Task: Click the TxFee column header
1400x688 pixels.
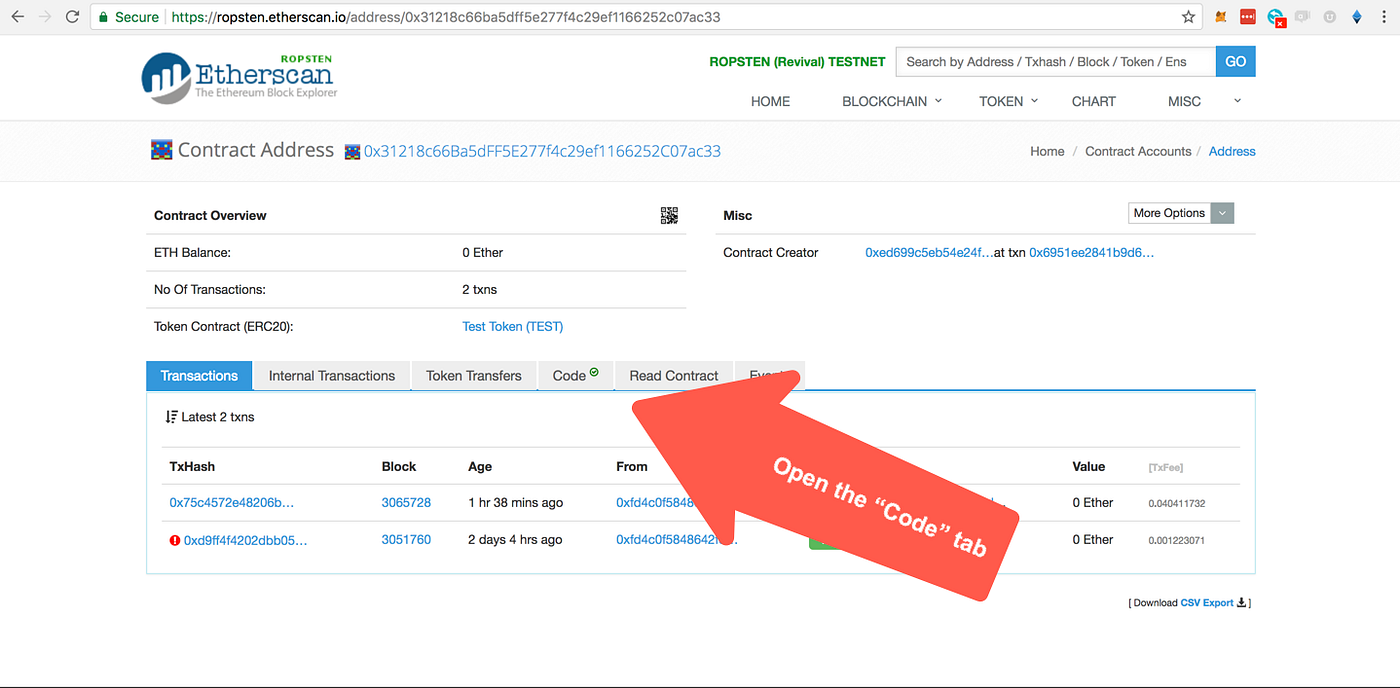Action: (x=1166, y=468)
